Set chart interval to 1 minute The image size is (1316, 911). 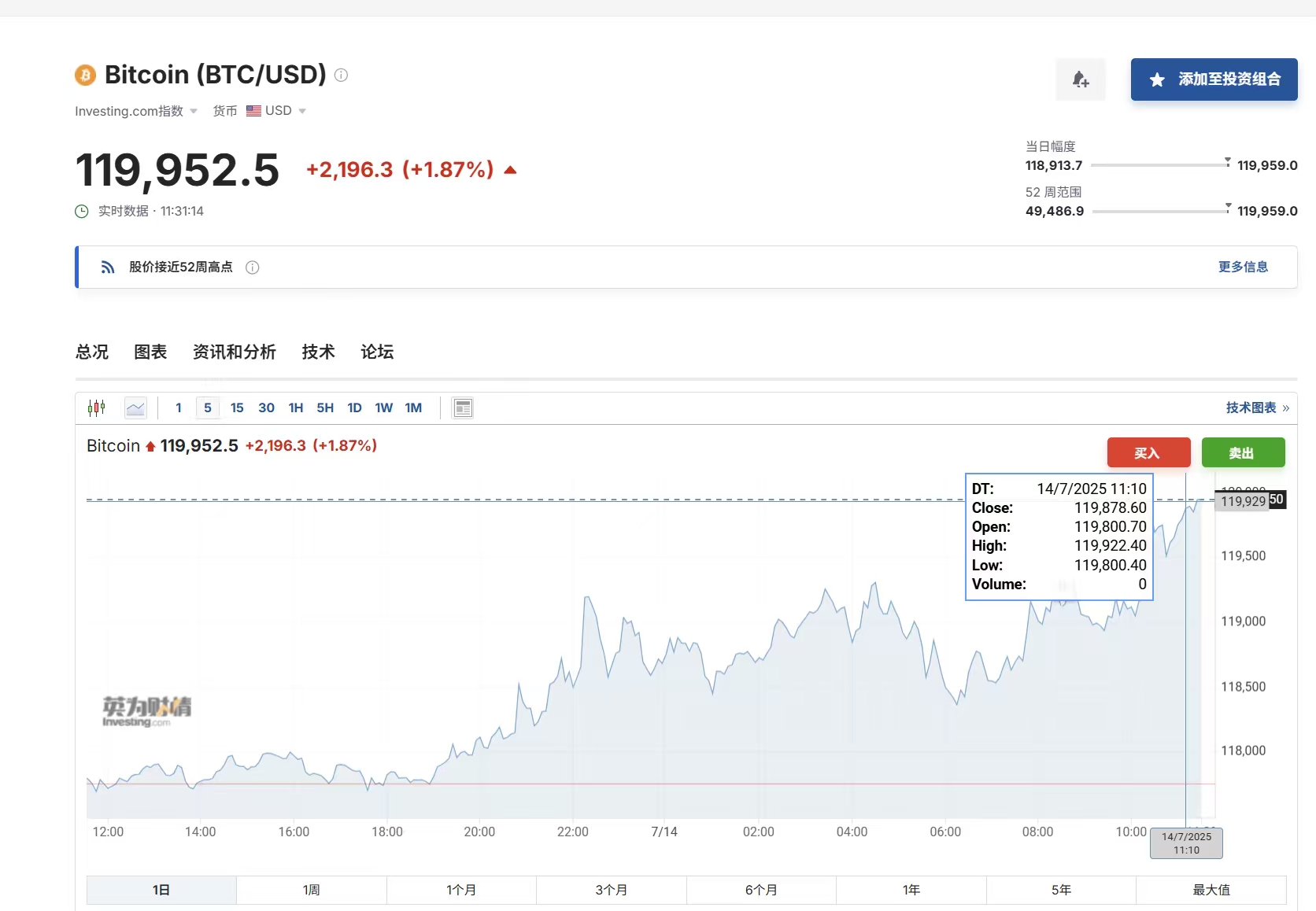click(179, 408)
